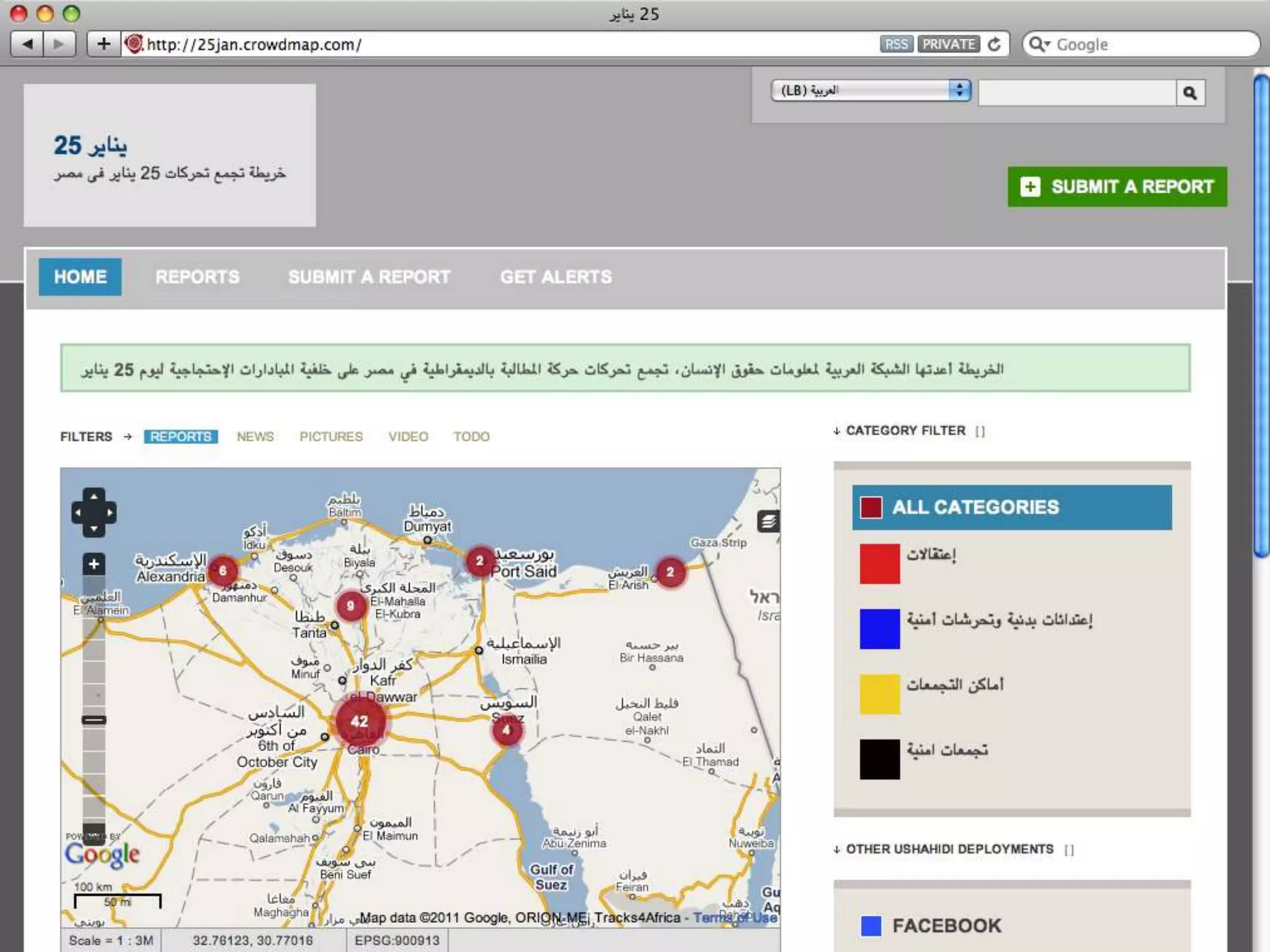1270x952 pixels.
Task: Open the map layer switcher icon
Action: pos(768,521)
